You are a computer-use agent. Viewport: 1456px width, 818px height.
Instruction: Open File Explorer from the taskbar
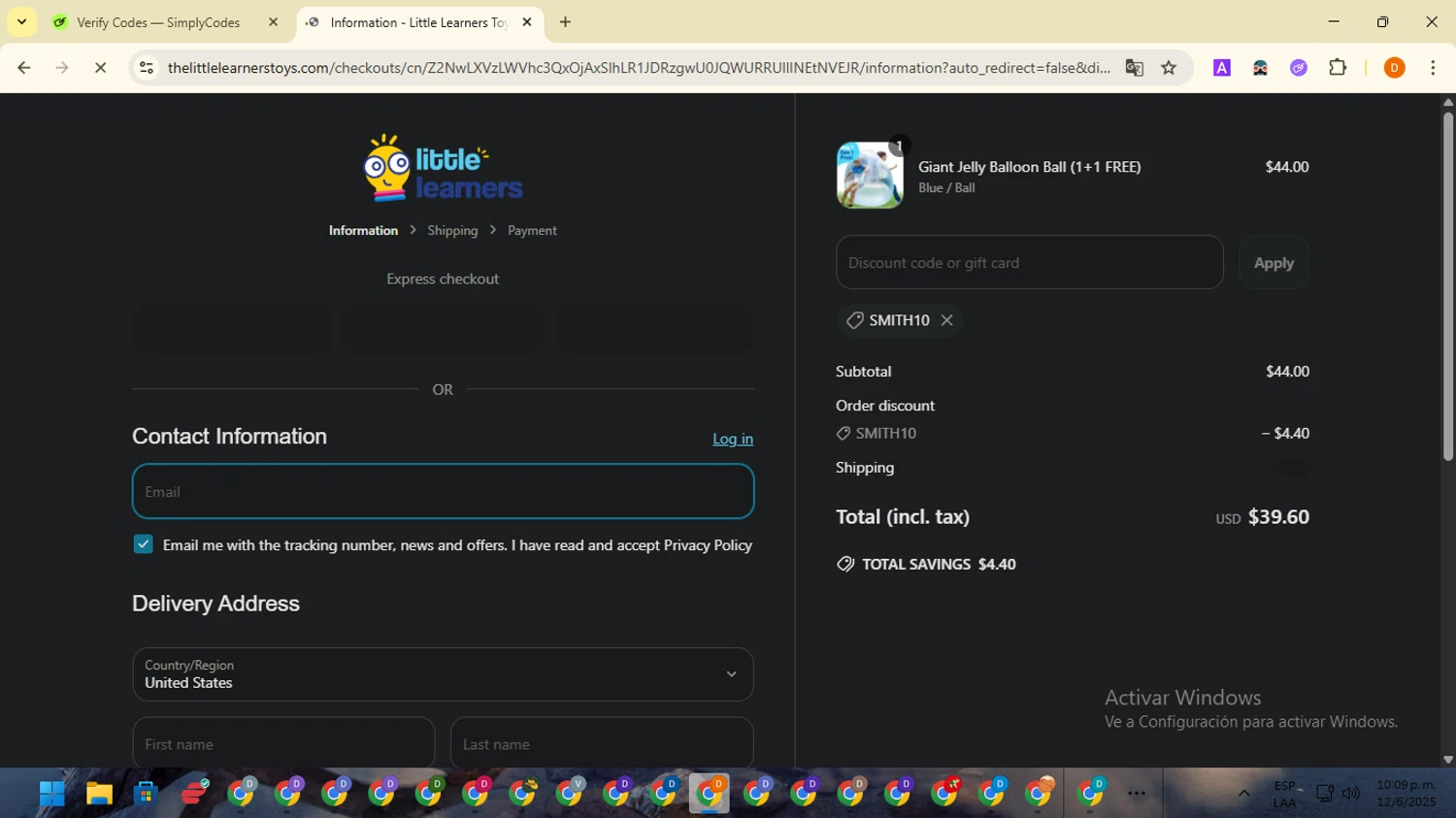click(x=99, y=794)
